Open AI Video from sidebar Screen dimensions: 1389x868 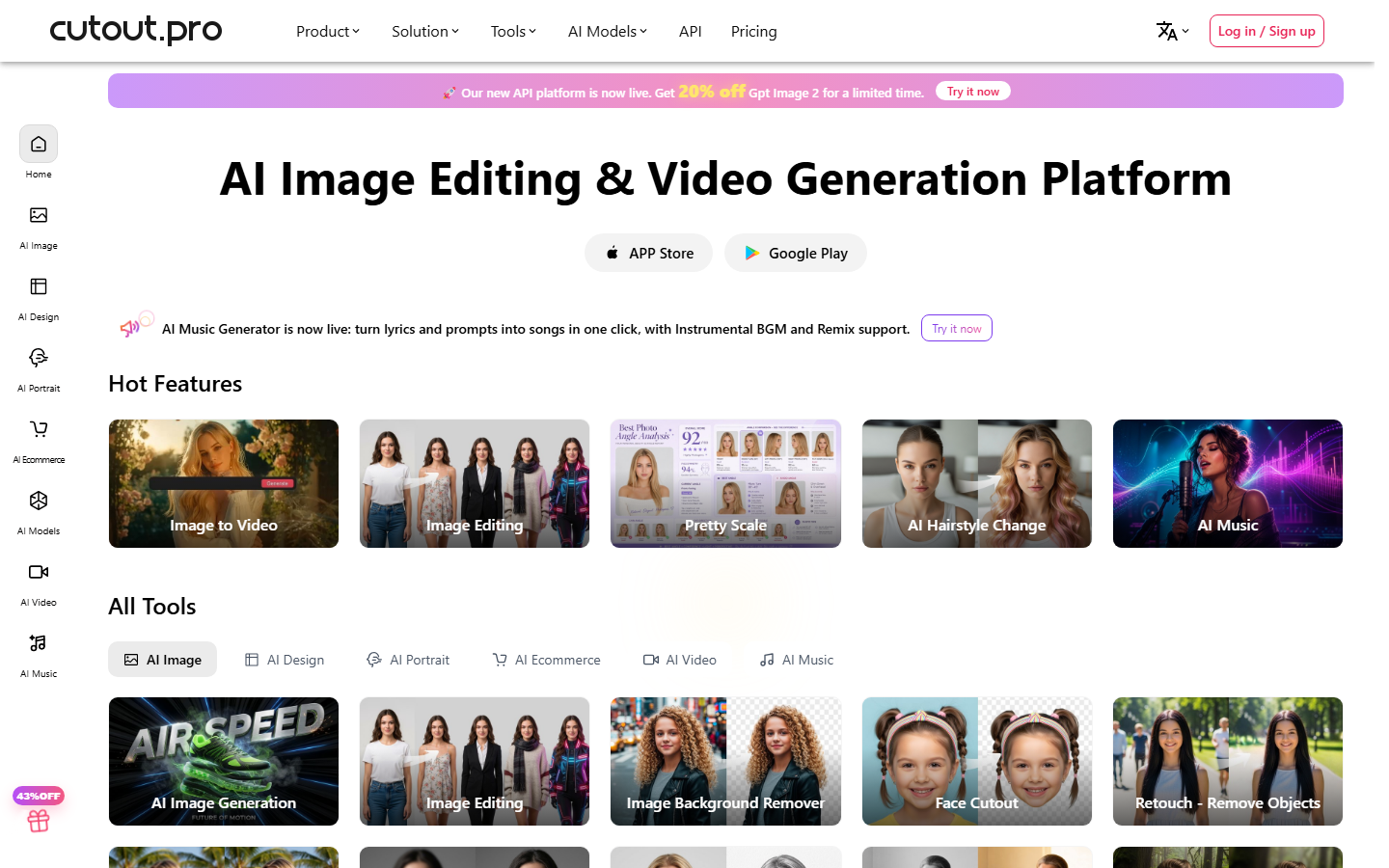point(39,572)
